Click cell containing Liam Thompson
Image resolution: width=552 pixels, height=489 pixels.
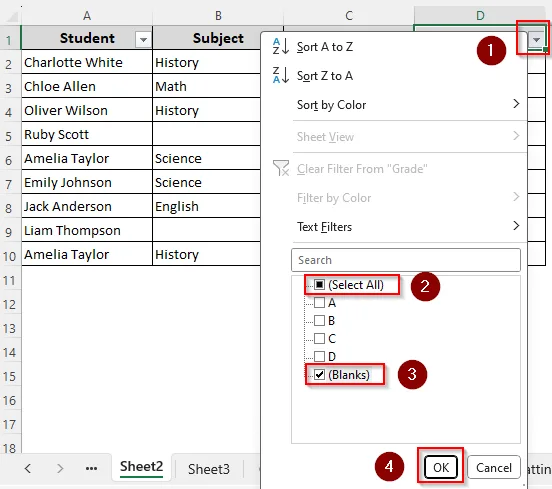(x=87, y=230)
